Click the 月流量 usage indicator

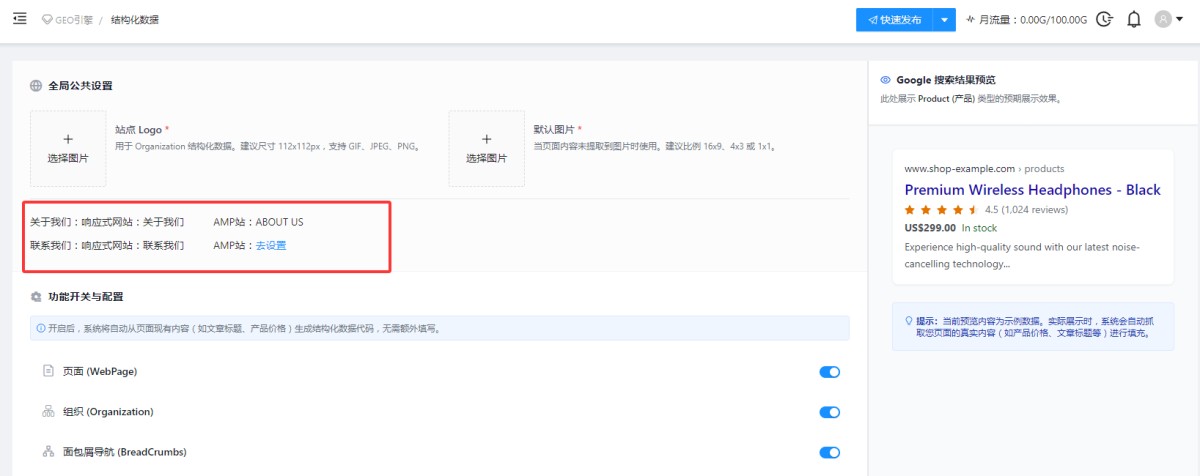(1026, 20)
